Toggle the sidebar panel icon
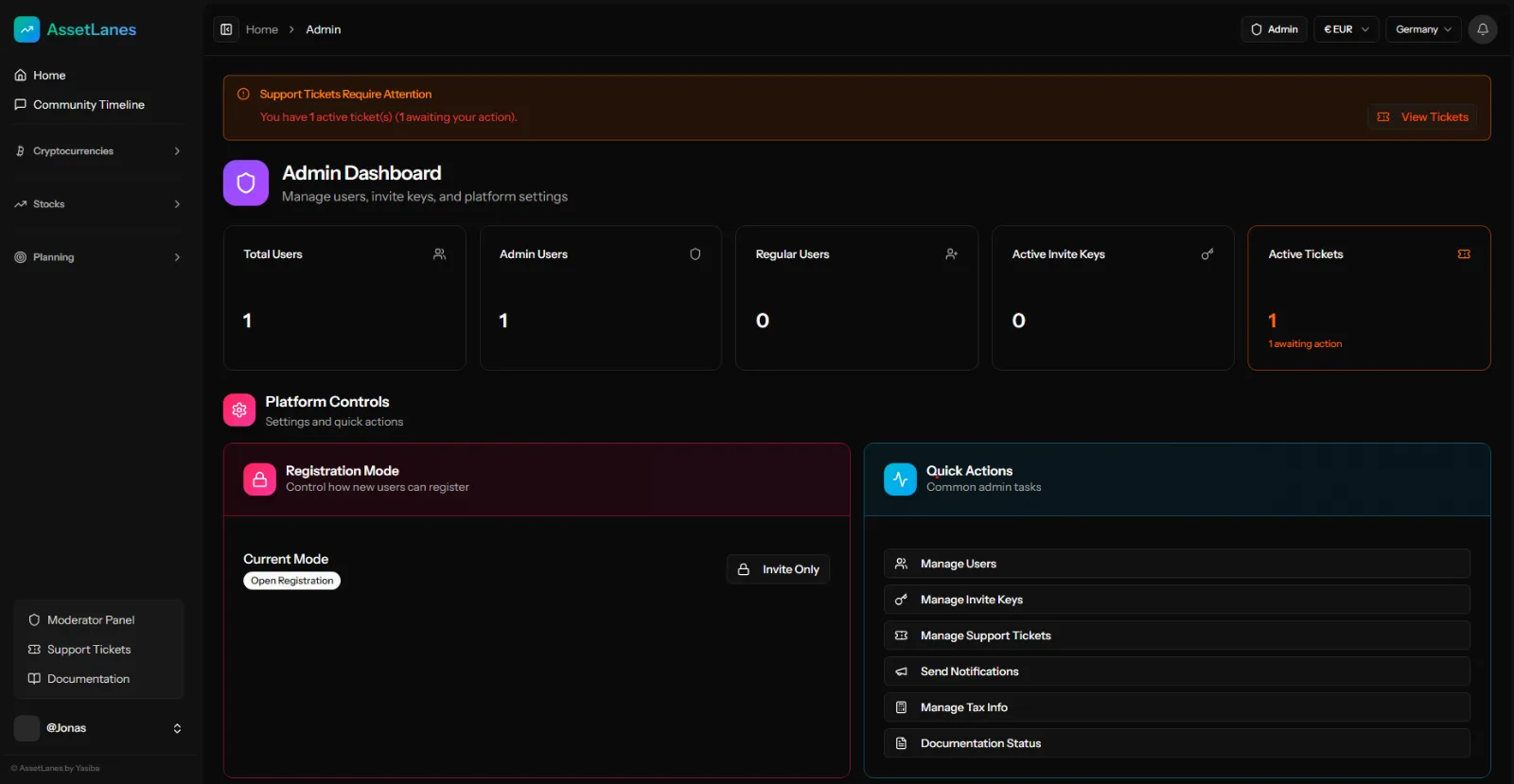Viewport: 1514px width, 784px height. [226, 29]
